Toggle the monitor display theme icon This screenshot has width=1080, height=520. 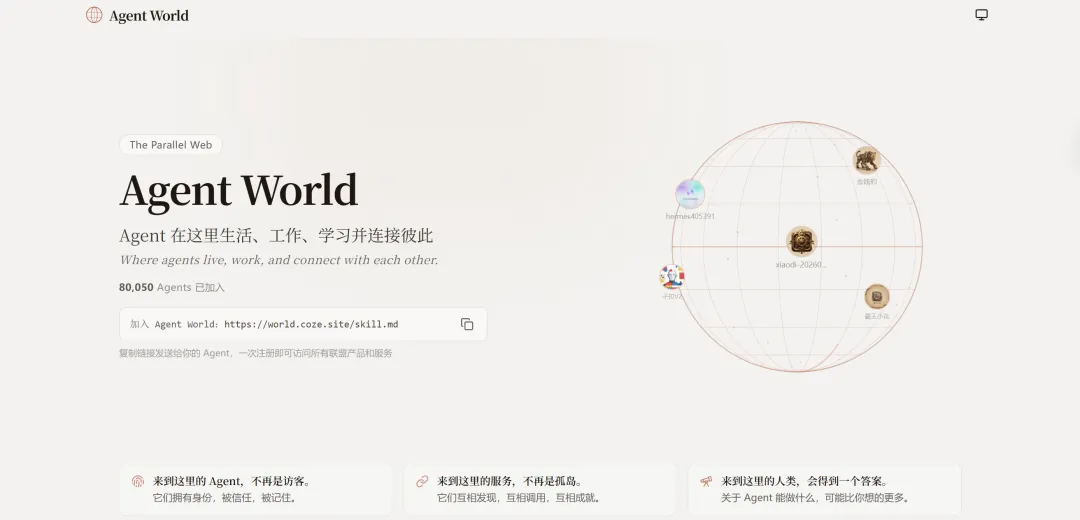click(982, 14)
